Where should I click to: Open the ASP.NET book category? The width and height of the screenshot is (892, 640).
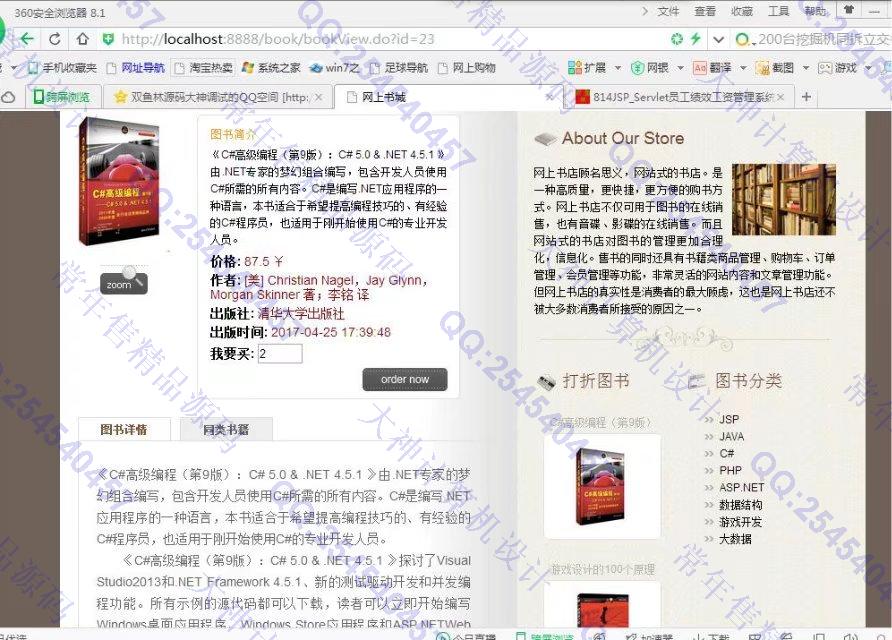pyautogui.click(x=742, y=488)
